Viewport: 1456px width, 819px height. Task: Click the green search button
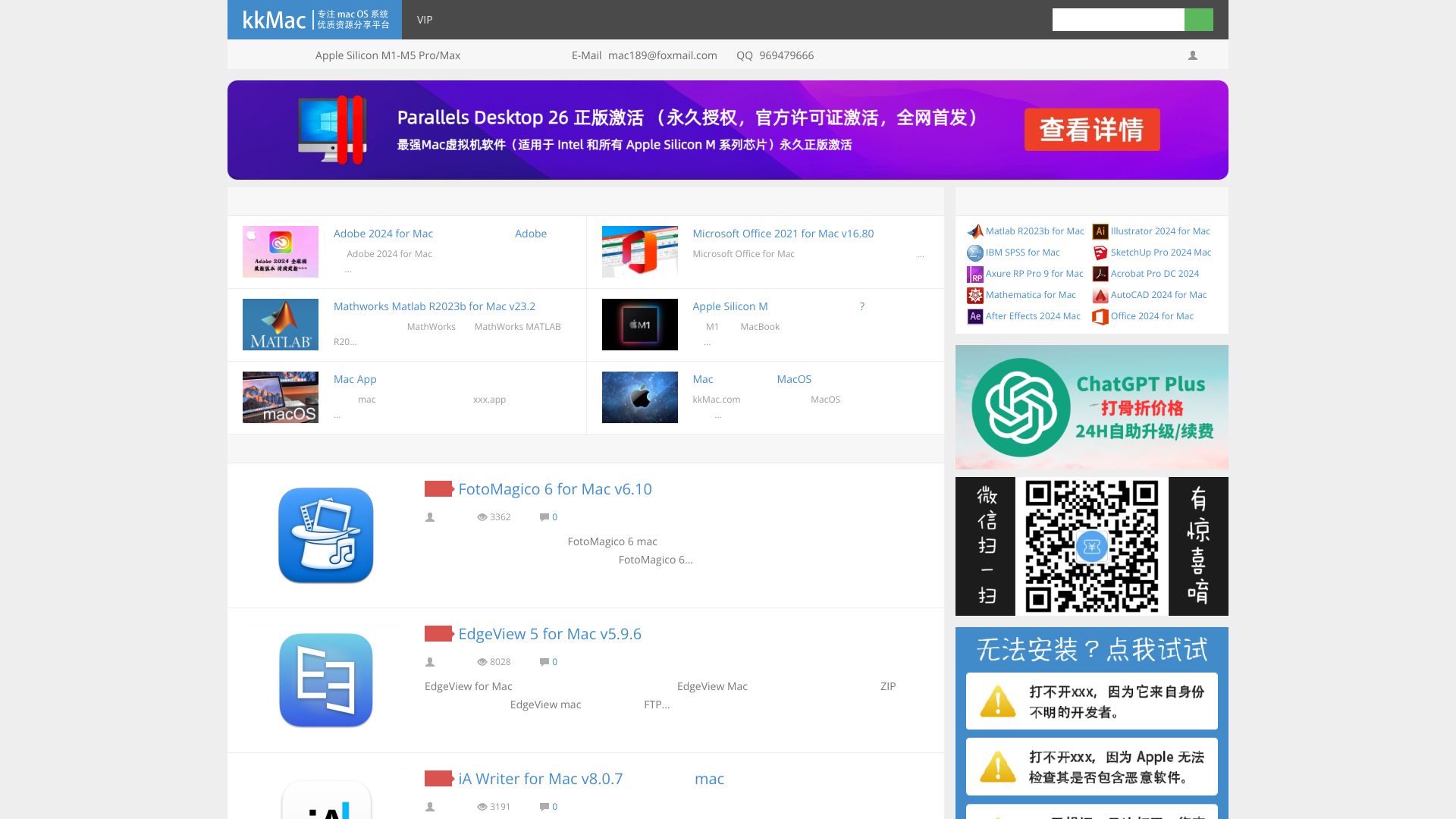click(x=1199, y=20)
